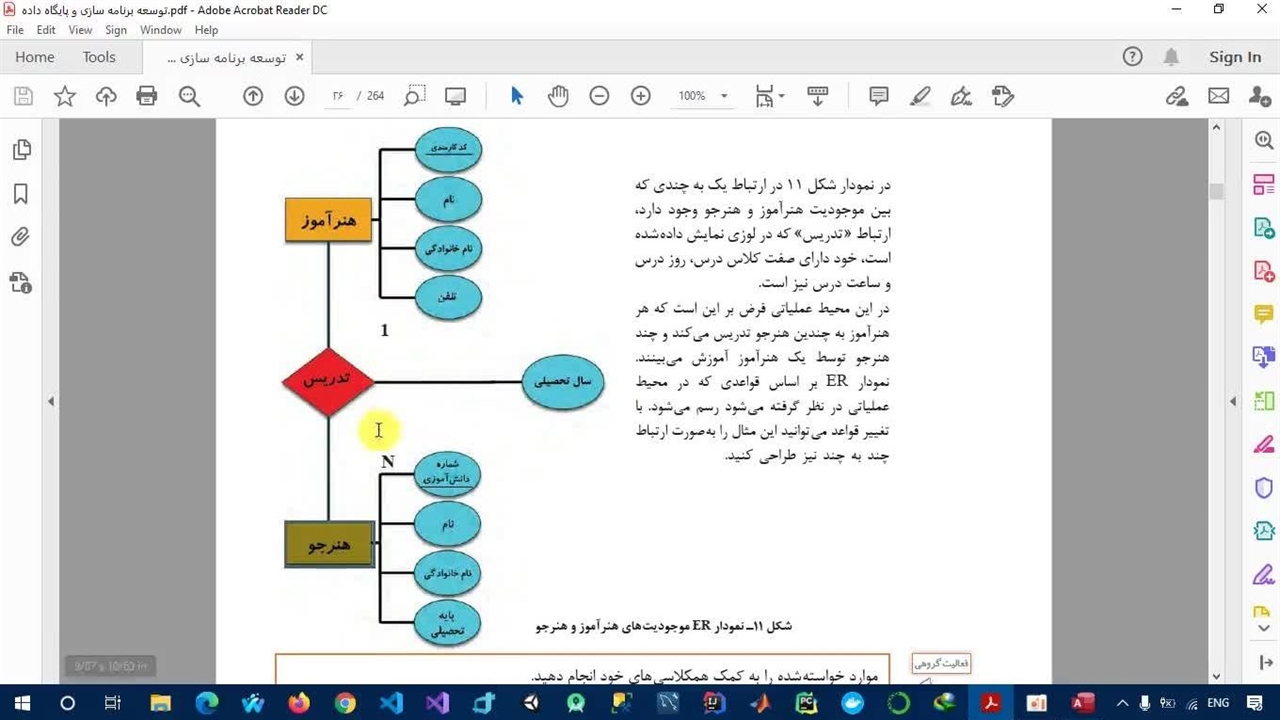Viewport: 1280px width, 720px height.
Task: Open the View menu
Action: click(x=80, y=30)
